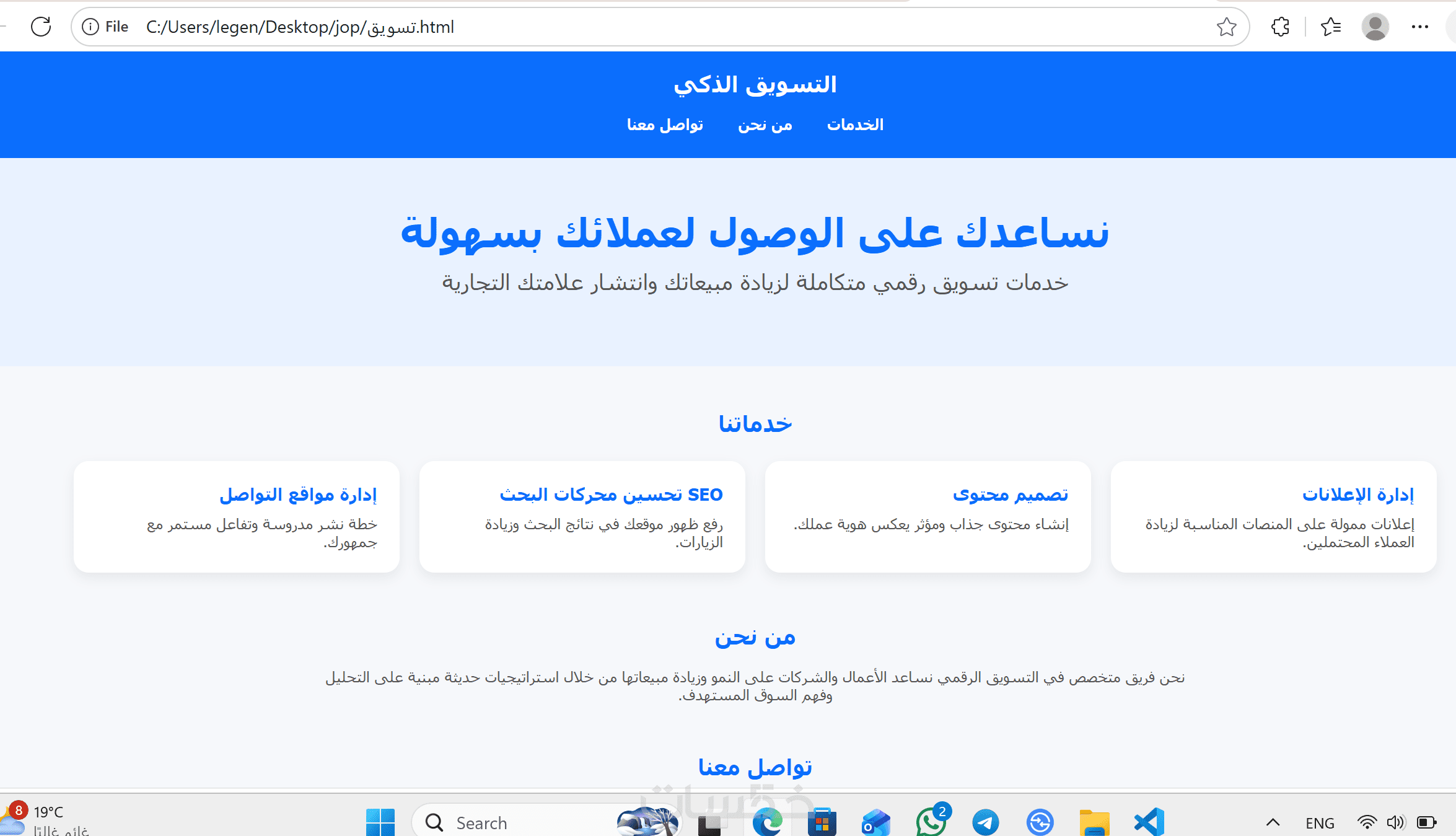Open the browser Extensions puzzle icon
Viewport: 1456px width, 836px height.
[1280, 27]
